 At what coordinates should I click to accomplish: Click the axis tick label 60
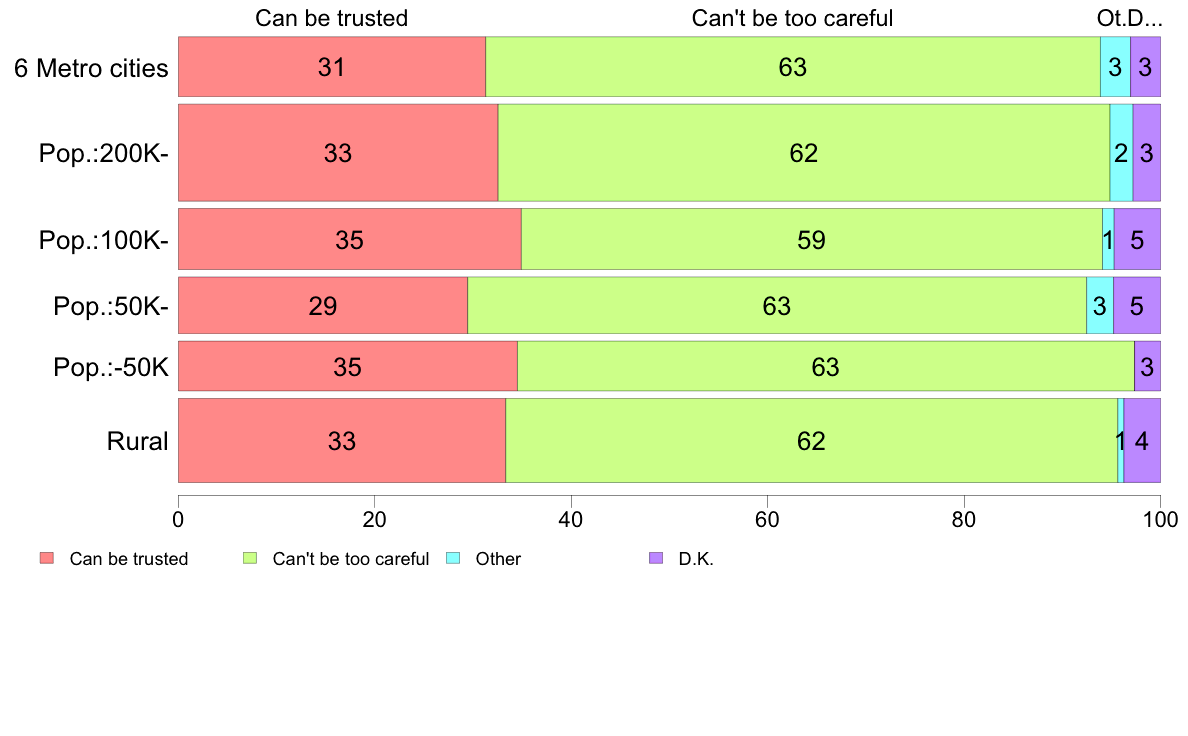point(768,519)
